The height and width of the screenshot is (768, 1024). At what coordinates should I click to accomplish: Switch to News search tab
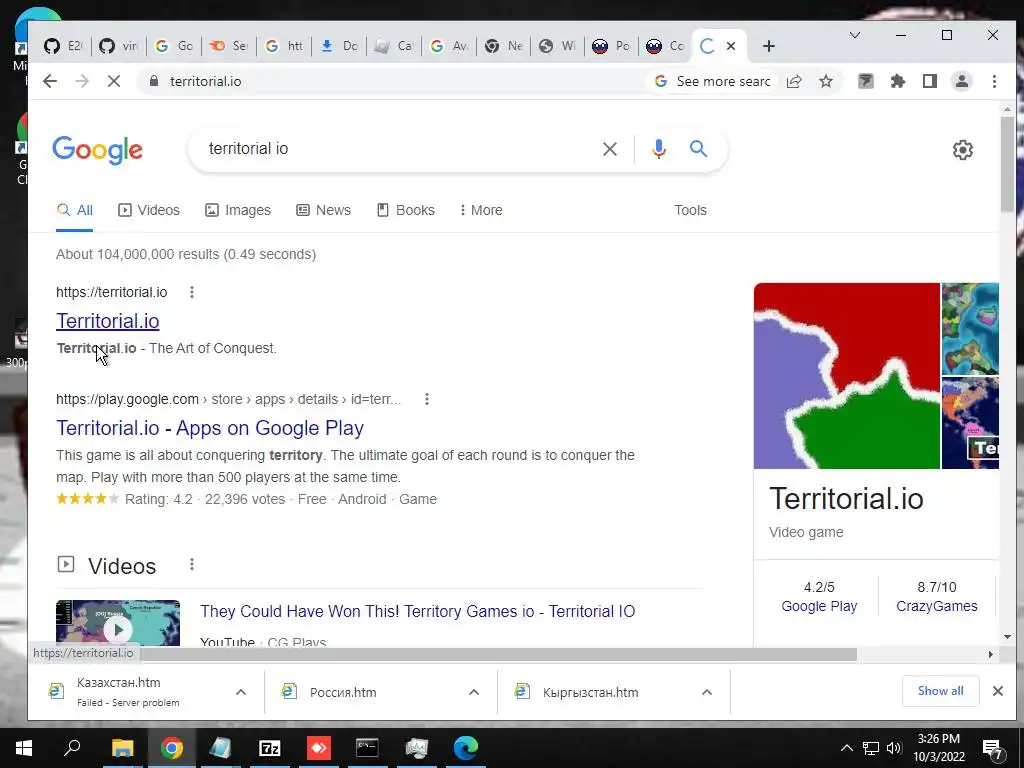tap(324, 210)
